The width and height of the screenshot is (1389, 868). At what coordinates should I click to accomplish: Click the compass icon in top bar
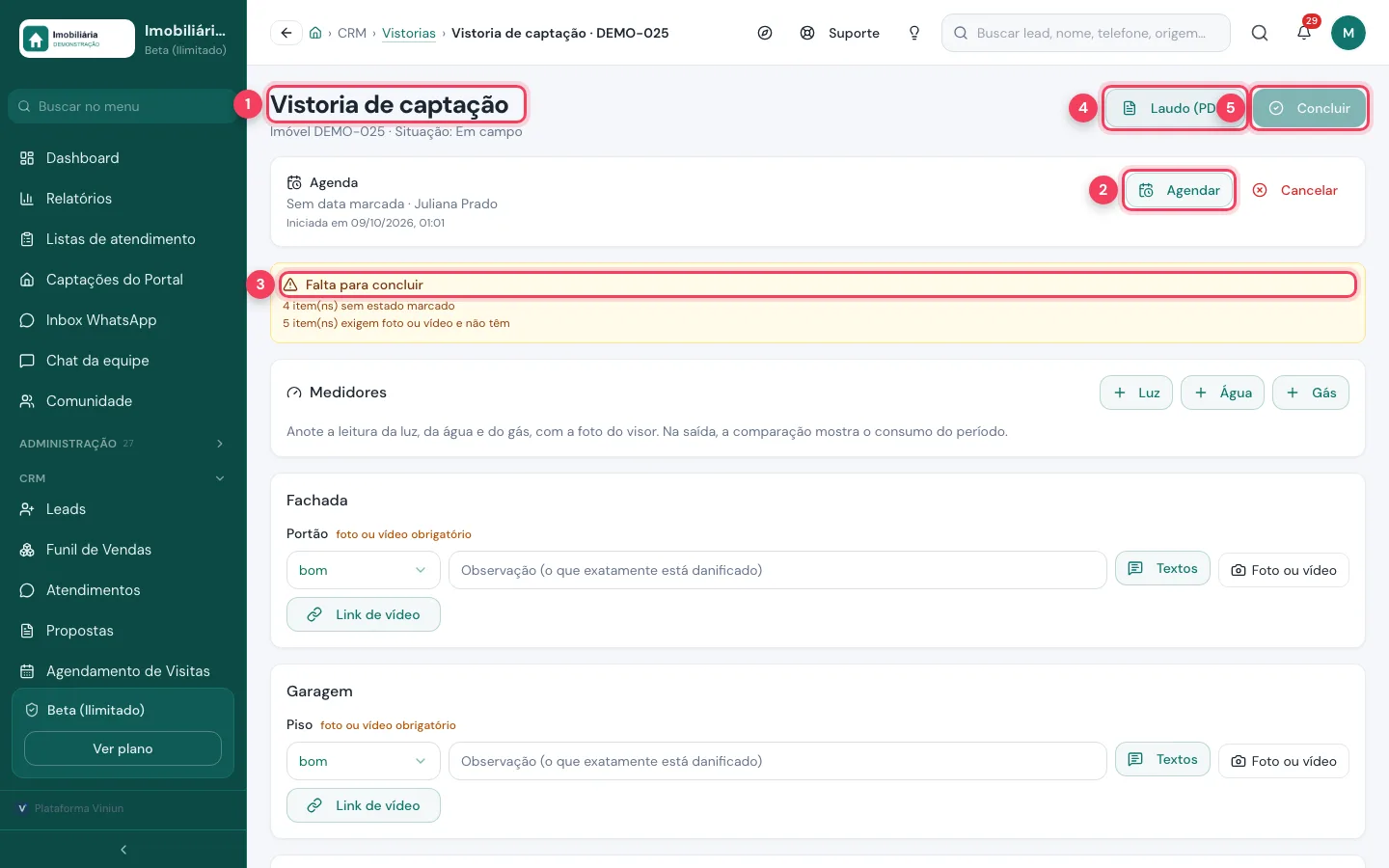[x=765, y=33]
